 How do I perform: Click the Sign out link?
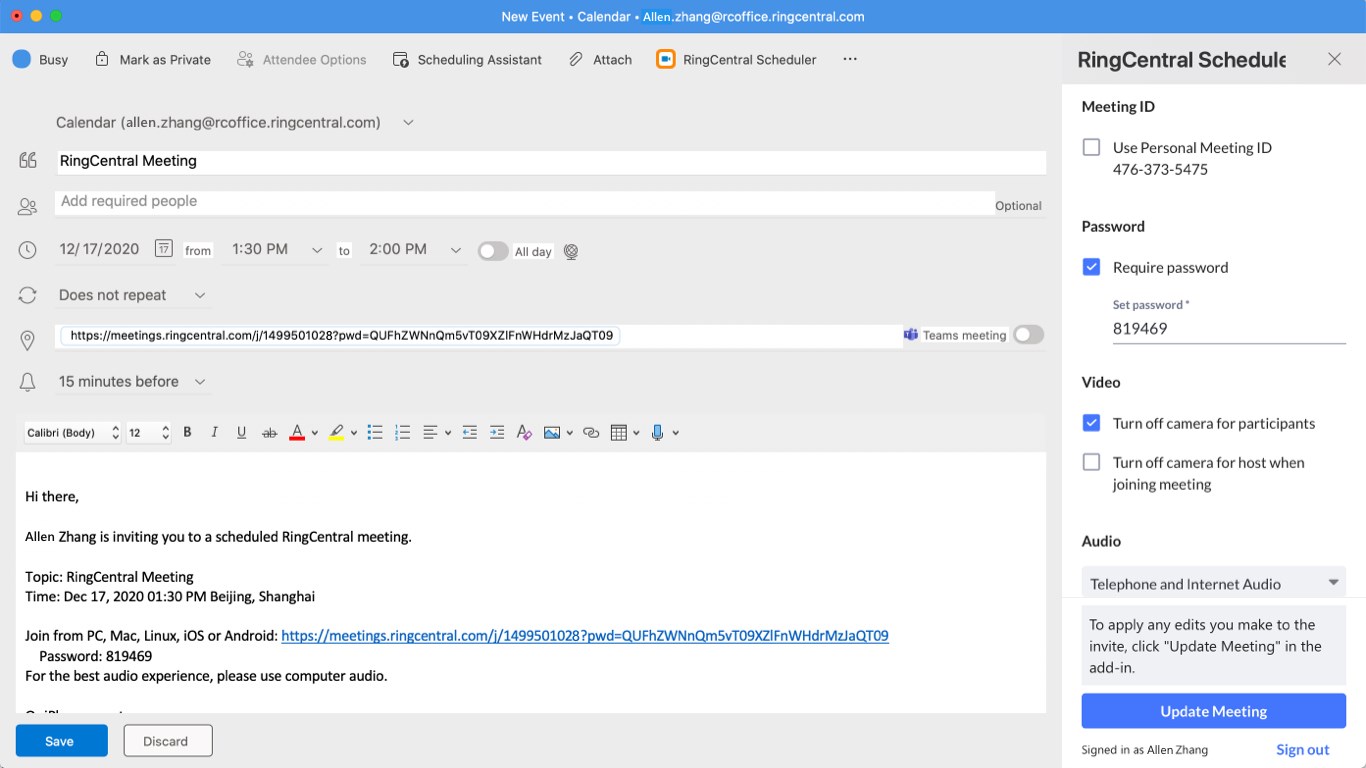coord(1302,750)
